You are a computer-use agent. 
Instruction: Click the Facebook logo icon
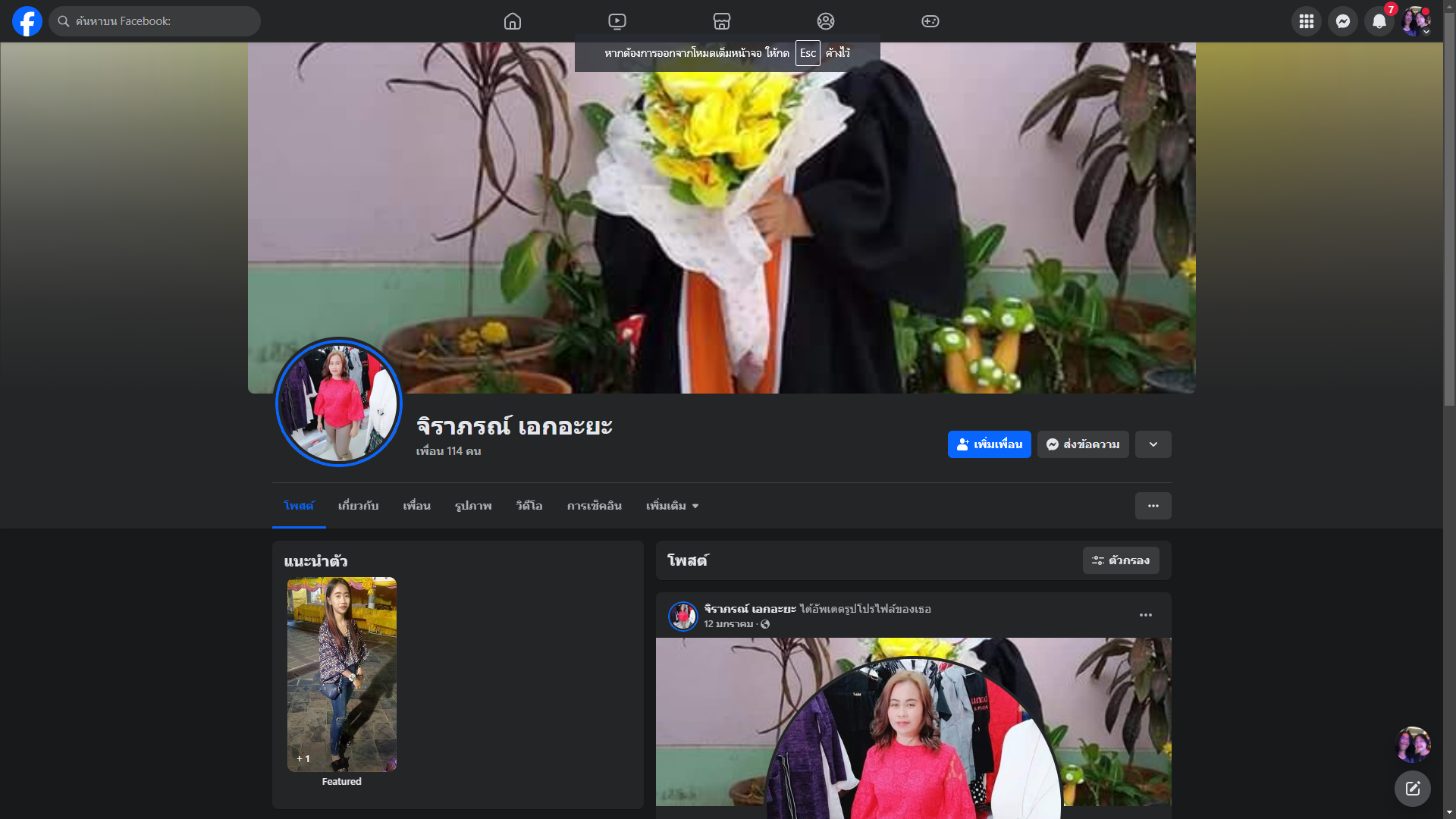pos(27,21)
